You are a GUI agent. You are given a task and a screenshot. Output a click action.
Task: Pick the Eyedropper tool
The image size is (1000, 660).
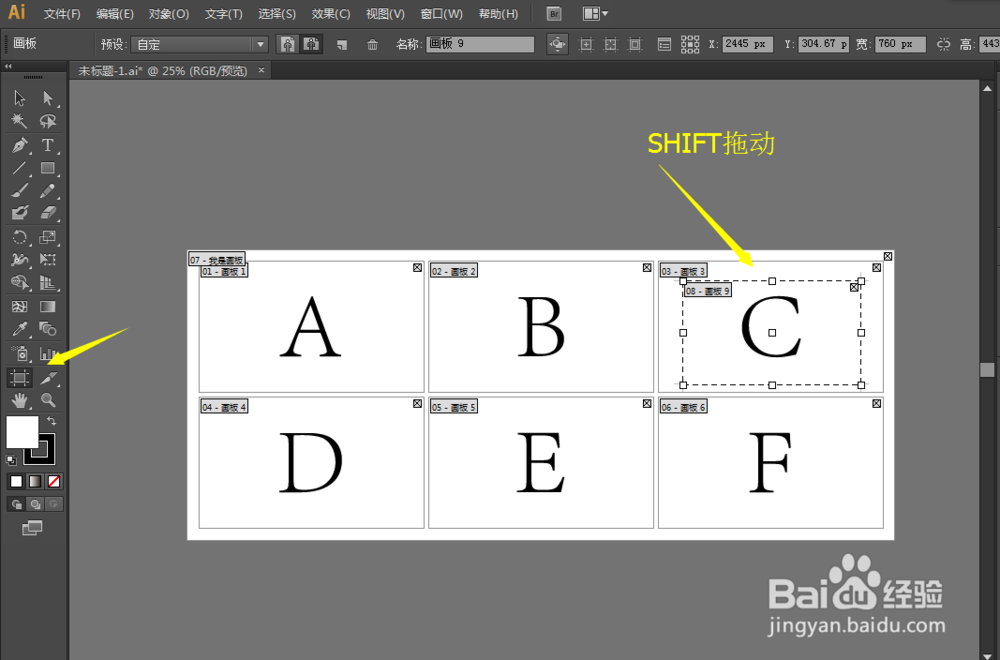click(19, 329)
